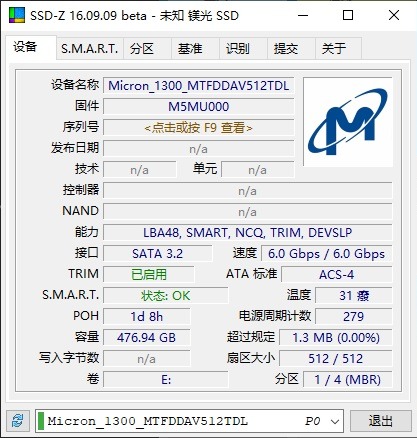Click POH value 1d 8h
The height and width of the screenshot is (438, 417).
pos(147,317)
